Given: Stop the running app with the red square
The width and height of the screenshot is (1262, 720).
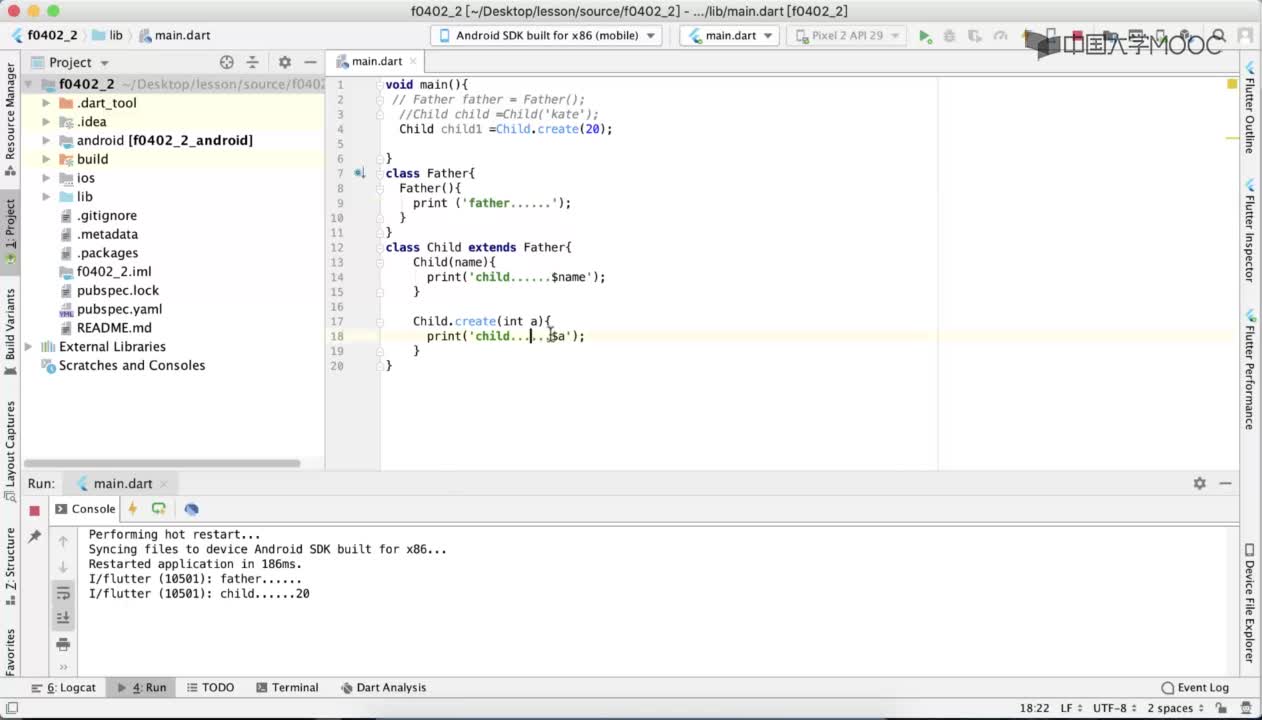Looking at the screenshot, I should (x=34, y=510).
